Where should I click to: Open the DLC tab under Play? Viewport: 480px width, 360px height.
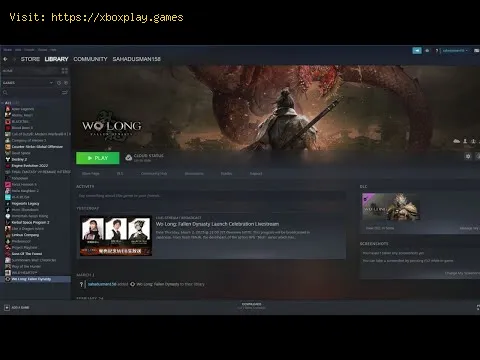120,174
